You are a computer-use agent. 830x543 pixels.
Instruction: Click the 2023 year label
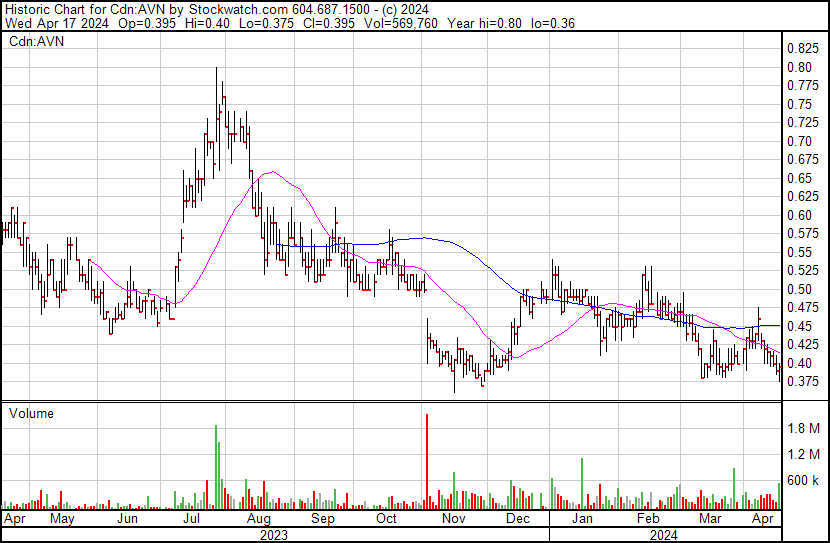coord(273,534)
